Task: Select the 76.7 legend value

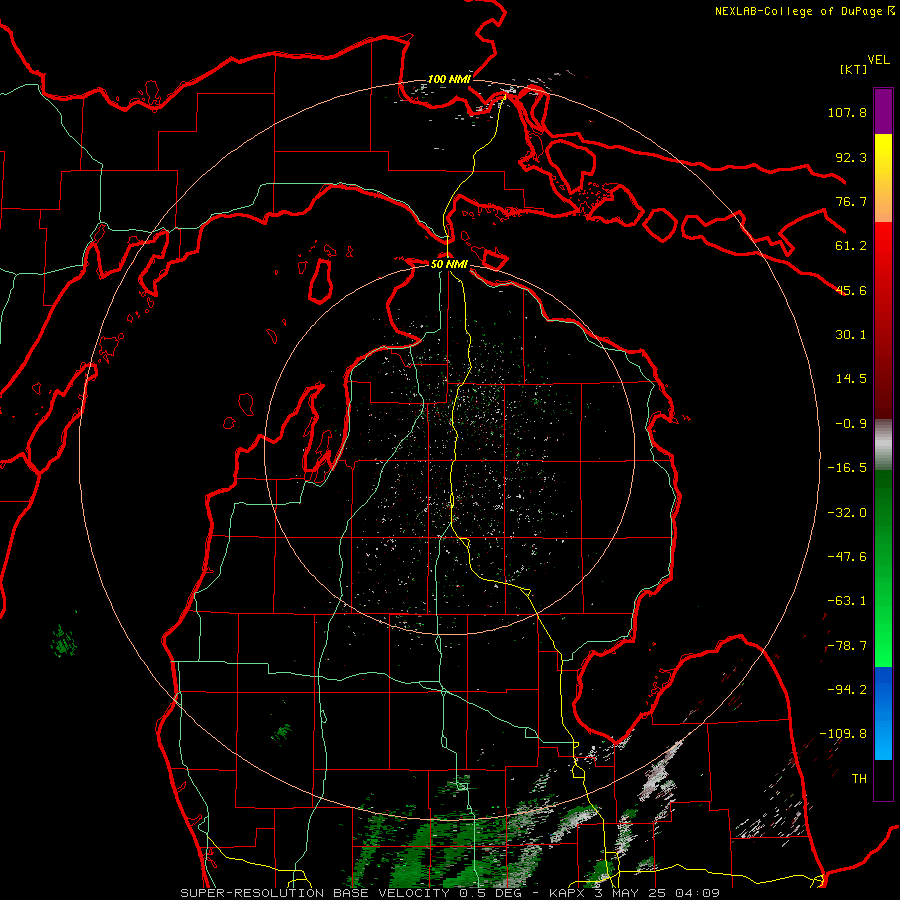Action: (x=851, y=201)
